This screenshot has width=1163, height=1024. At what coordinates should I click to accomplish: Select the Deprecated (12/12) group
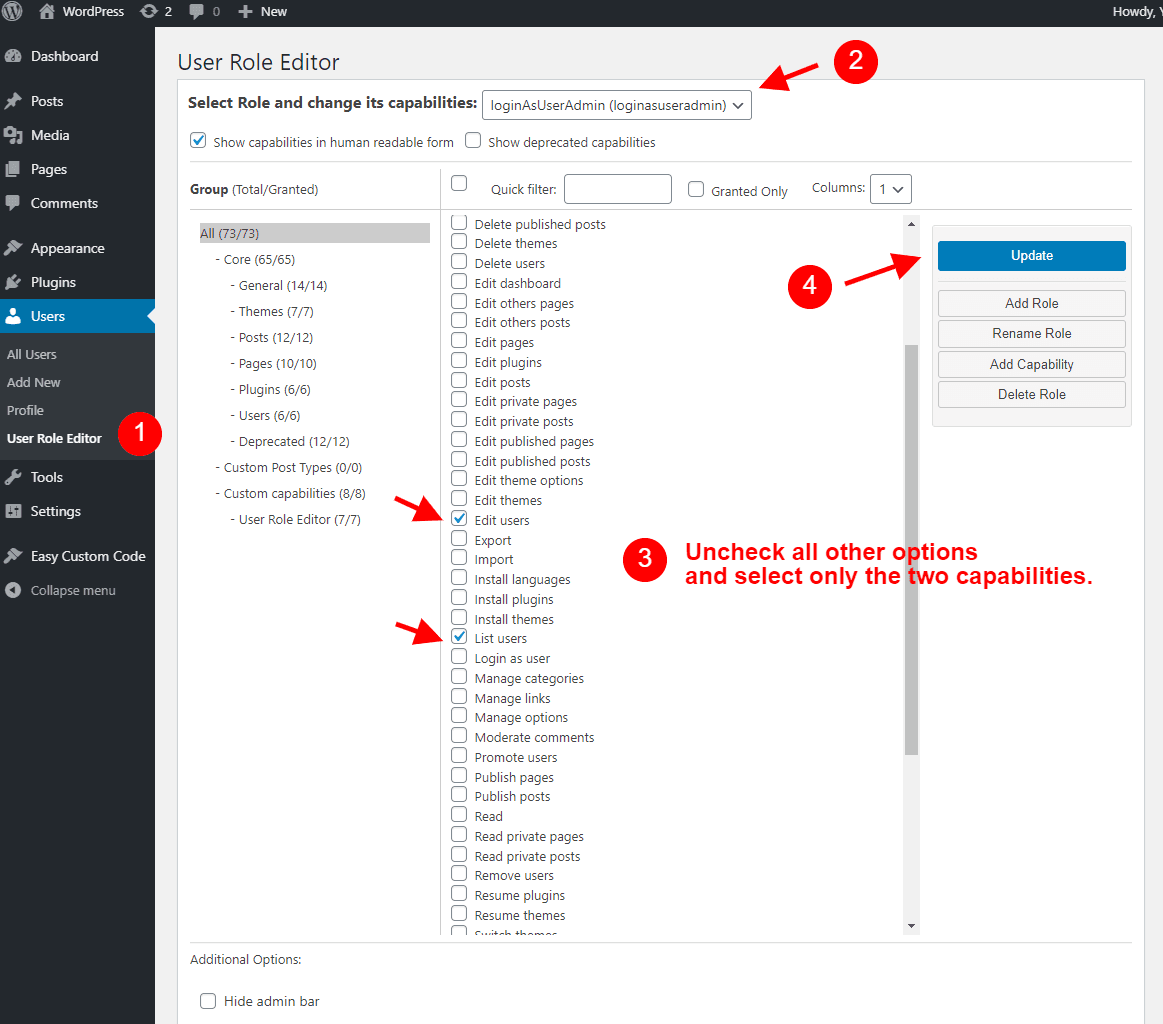(x=294, y=441)
